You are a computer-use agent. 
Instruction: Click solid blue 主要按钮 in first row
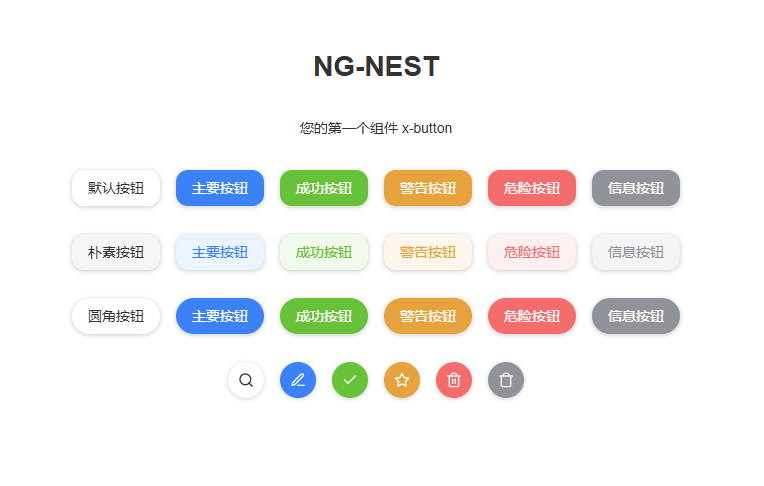220,188
